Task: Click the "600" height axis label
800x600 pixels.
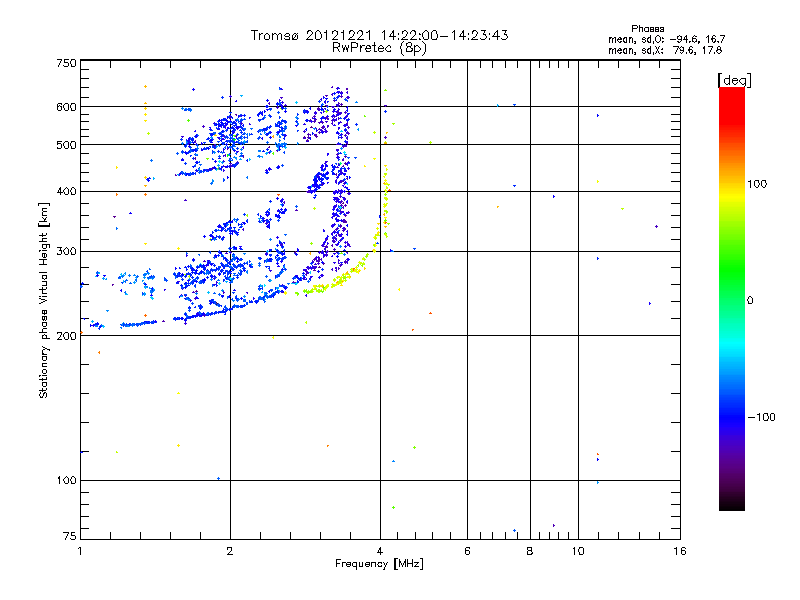Action: (x=66, y=107)
